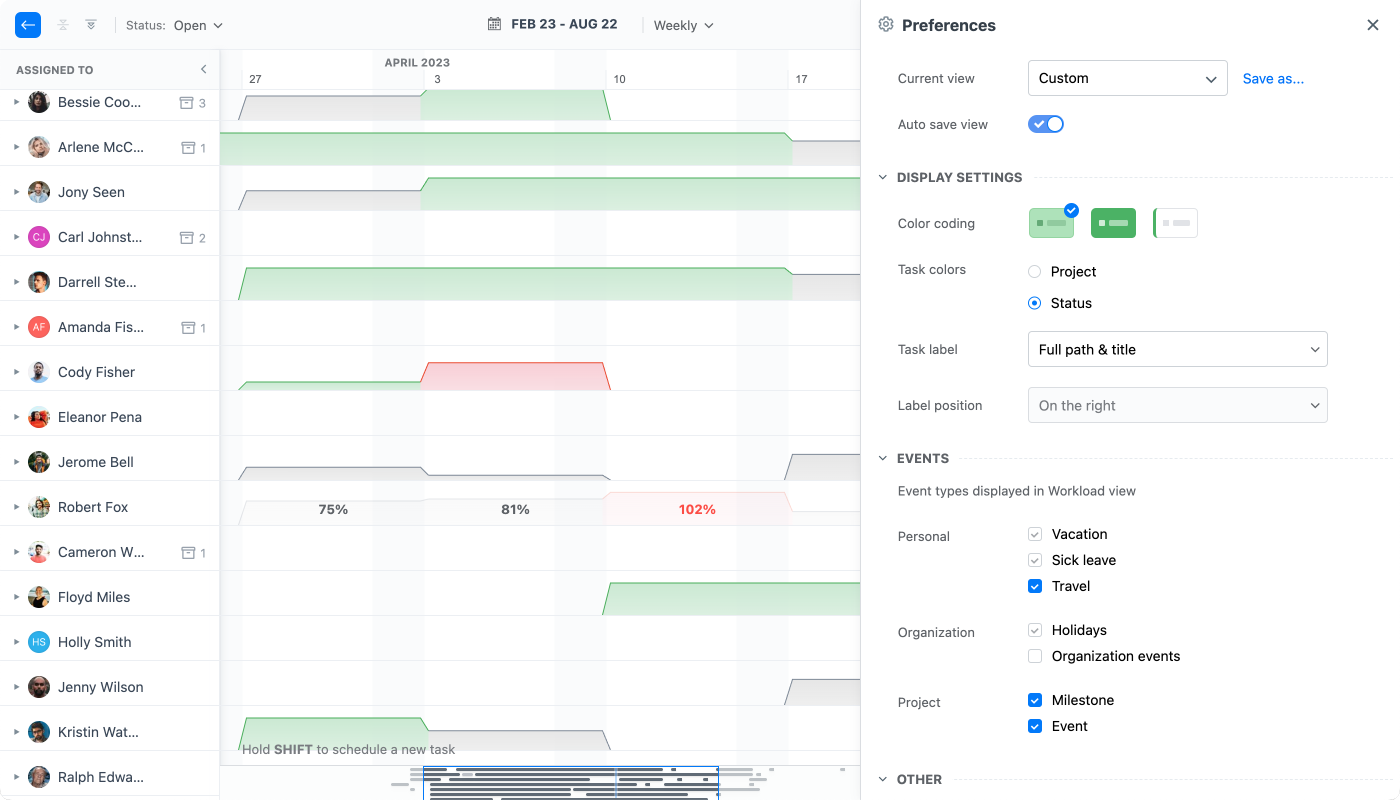The height and width of the screenshot is (800, 1400).
Task: Click the collapse all rows icon
Action: click(x=63, y=25)
